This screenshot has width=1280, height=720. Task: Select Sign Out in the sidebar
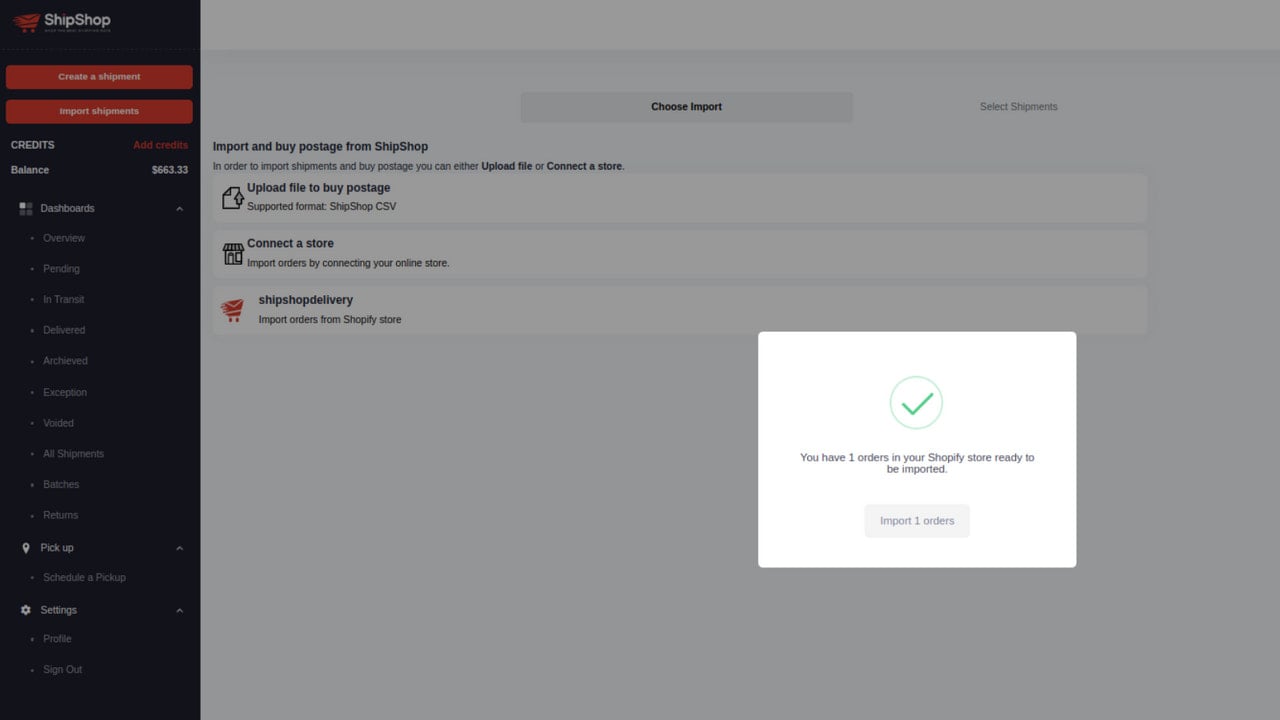pyautogui.click(x=62, y=669)
